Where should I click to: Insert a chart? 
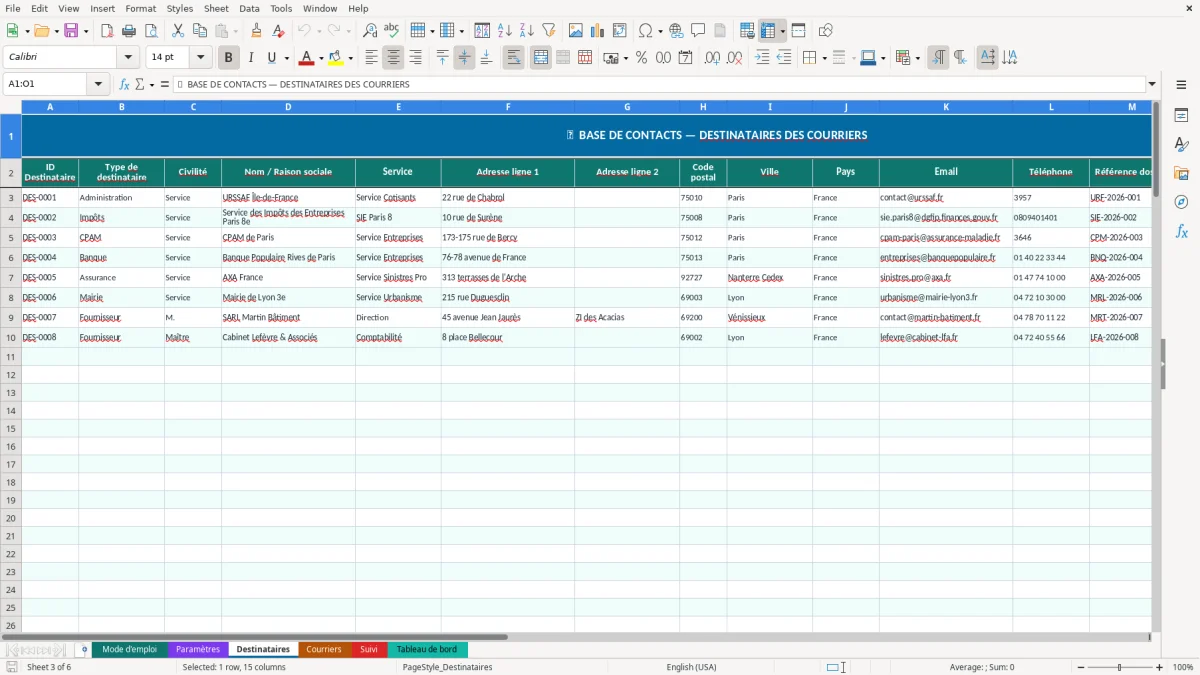(598, 31)
